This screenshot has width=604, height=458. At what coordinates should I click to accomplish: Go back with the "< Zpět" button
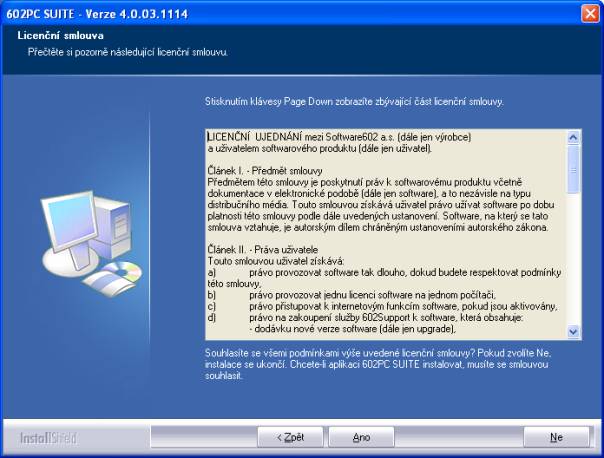pos(289,437)
